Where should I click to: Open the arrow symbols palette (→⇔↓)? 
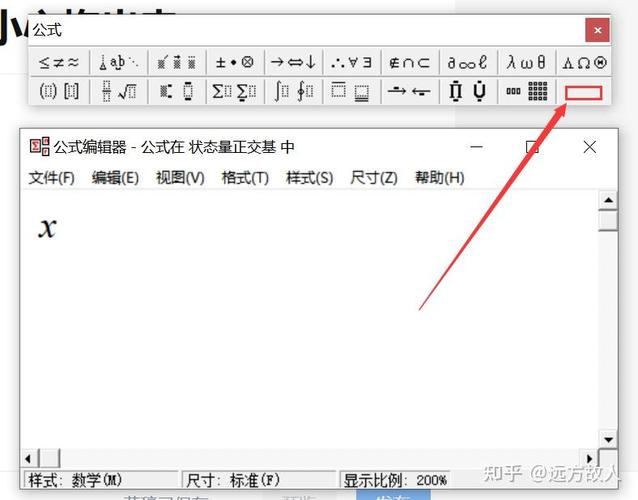click(x=293, y=62)
